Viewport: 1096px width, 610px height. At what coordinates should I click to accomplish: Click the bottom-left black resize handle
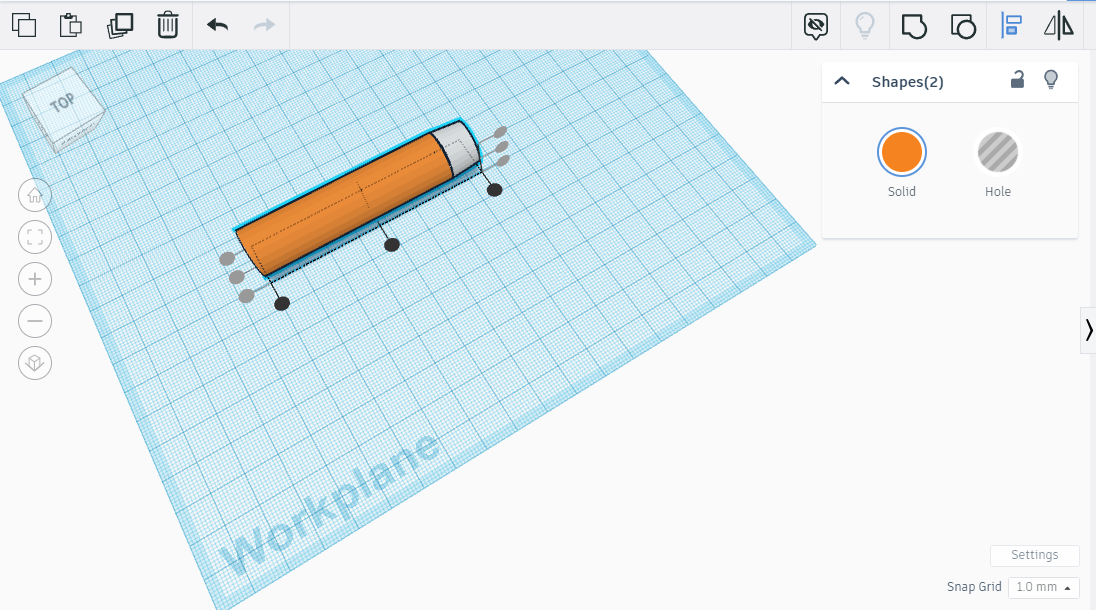(282, 303)
